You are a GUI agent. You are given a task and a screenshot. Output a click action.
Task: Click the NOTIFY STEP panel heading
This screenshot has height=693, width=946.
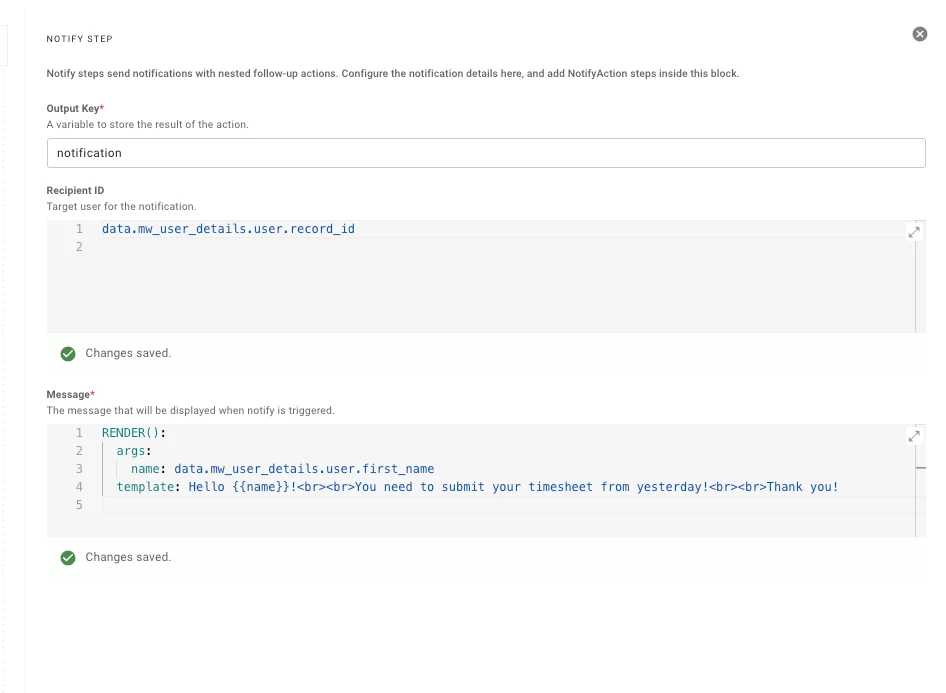(x=80, y=39)
